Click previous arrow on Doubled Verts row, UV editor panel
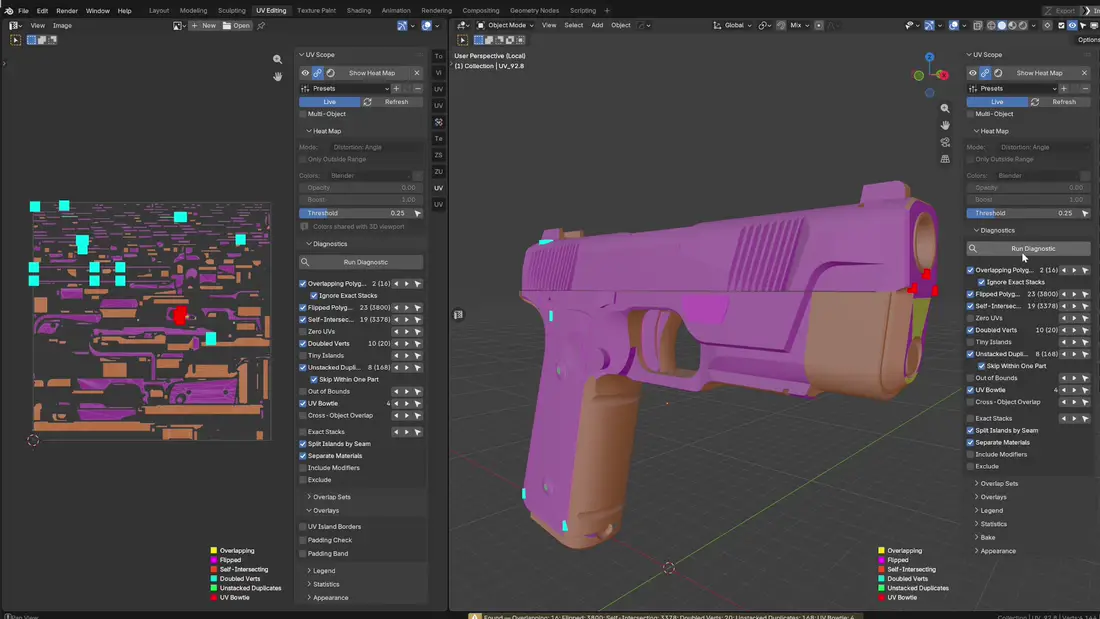 pyautogui.click(x=396, y=344)
